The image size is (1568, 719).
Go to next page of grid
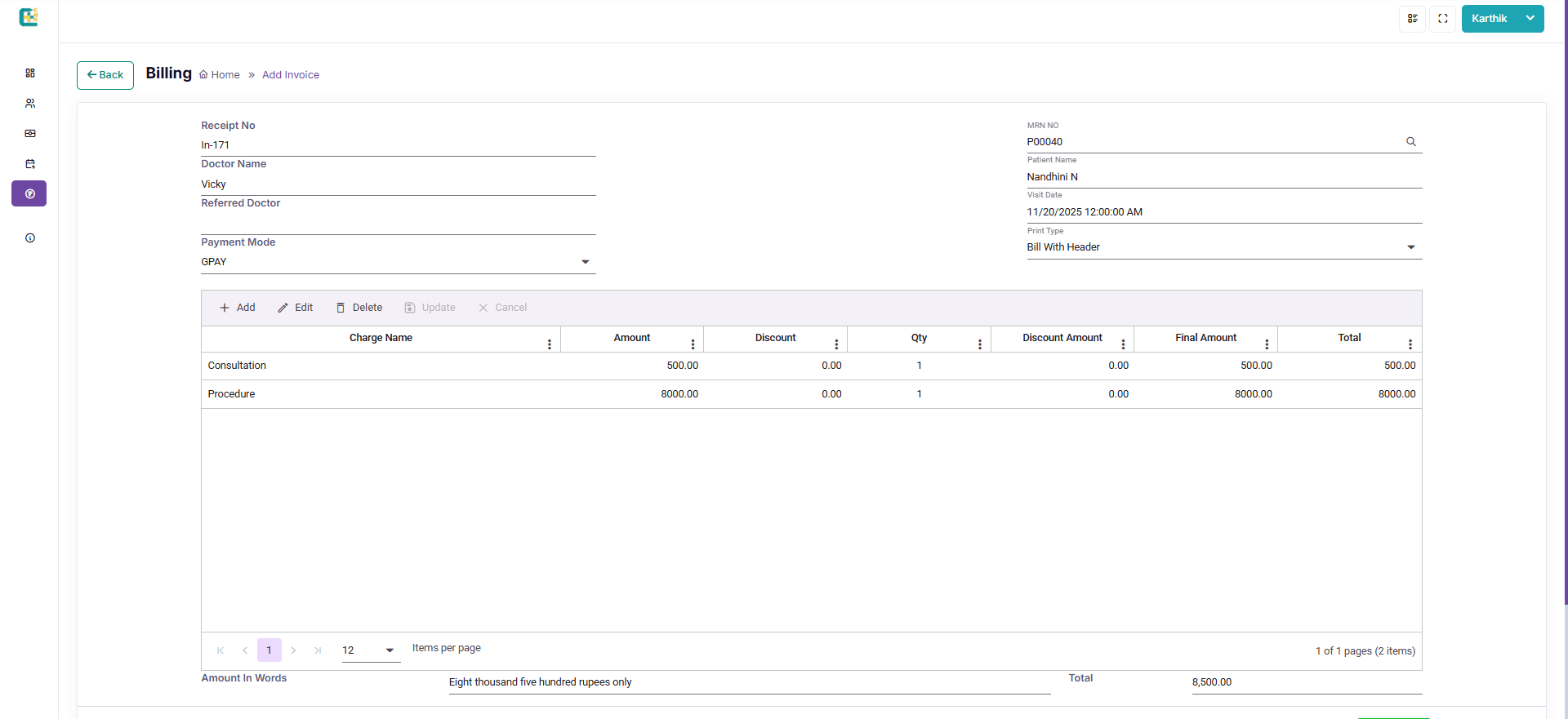[x=293, y=650]
